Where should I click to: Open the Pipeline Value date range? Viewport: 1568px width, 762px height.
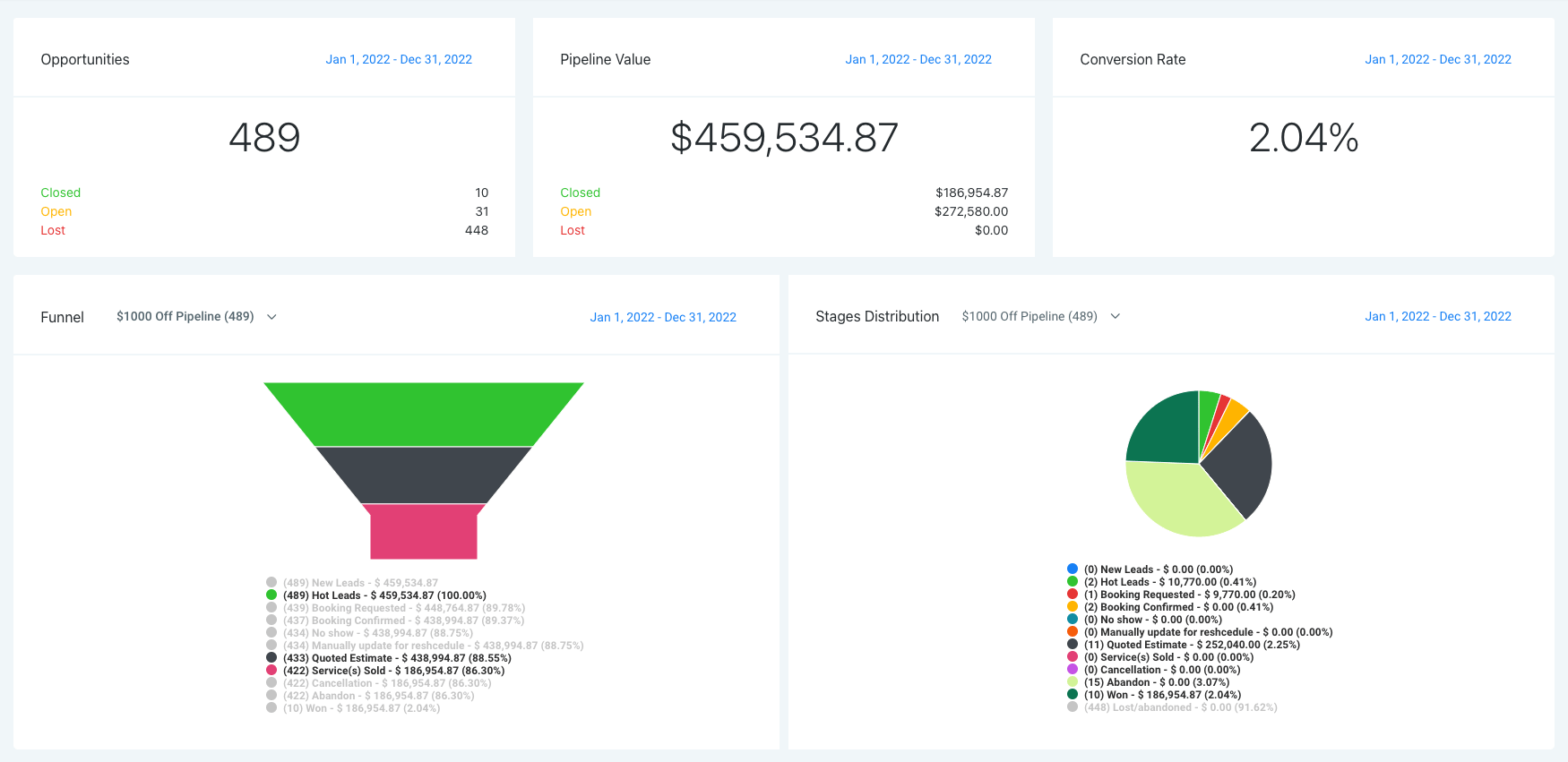pos(918,59)
